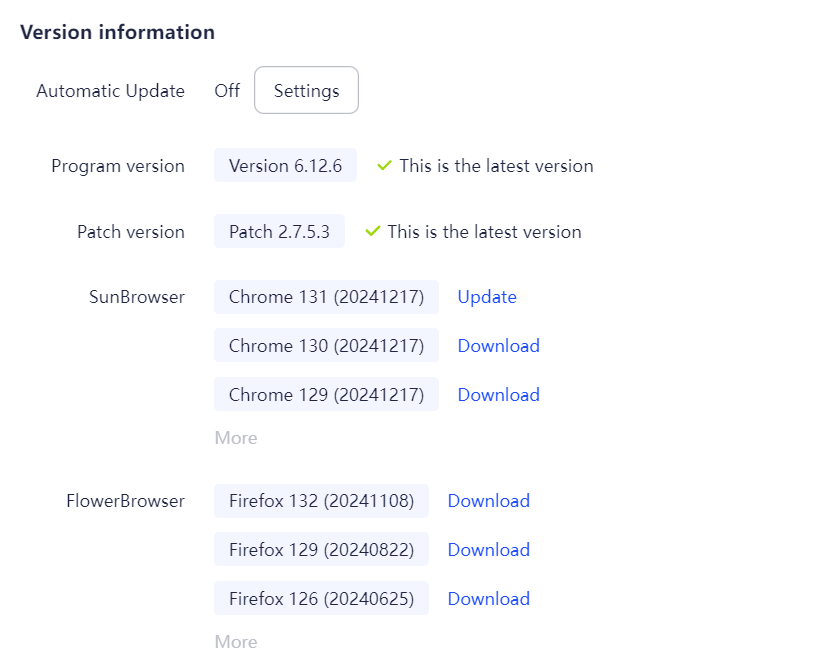The width and height of the screenshot is (832, 666).
Task: Click the Version information heading
Action: pos(117,32)
